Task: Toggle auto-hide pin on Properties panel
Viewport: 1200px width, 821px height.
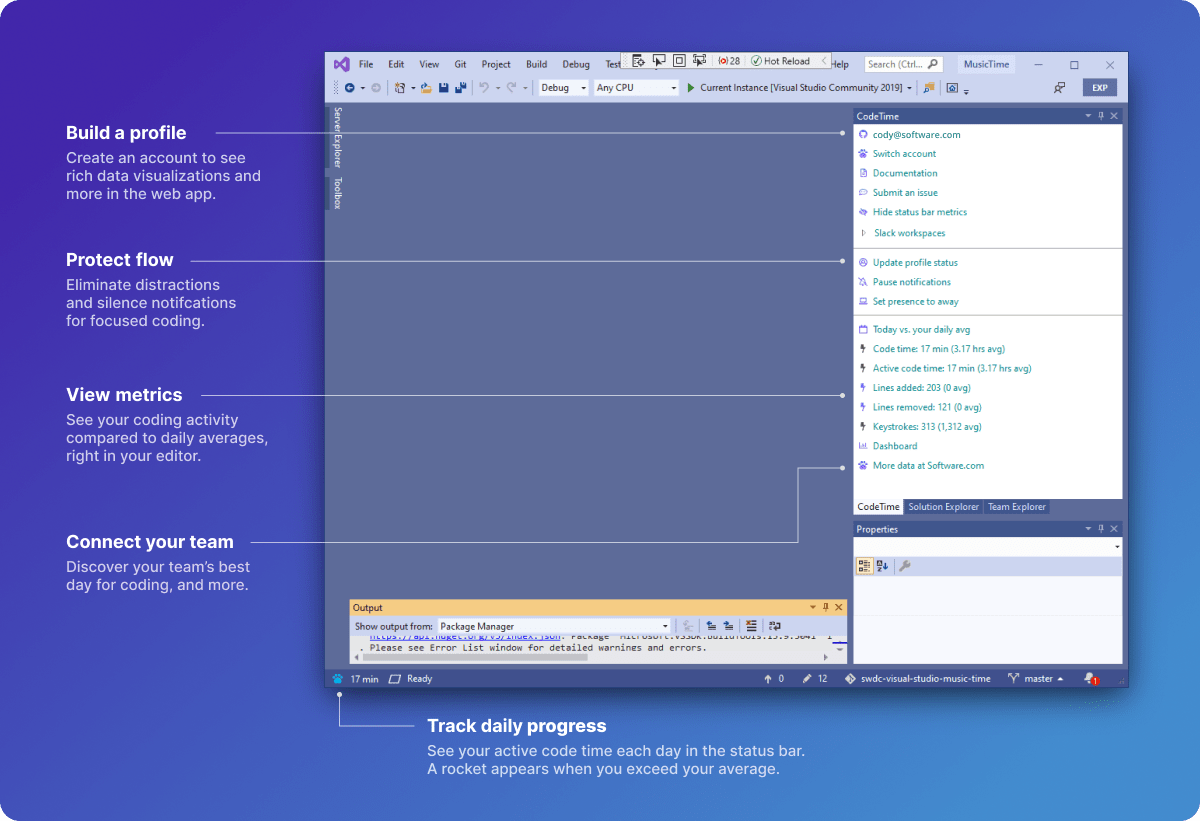Action: coord(1101,529)
